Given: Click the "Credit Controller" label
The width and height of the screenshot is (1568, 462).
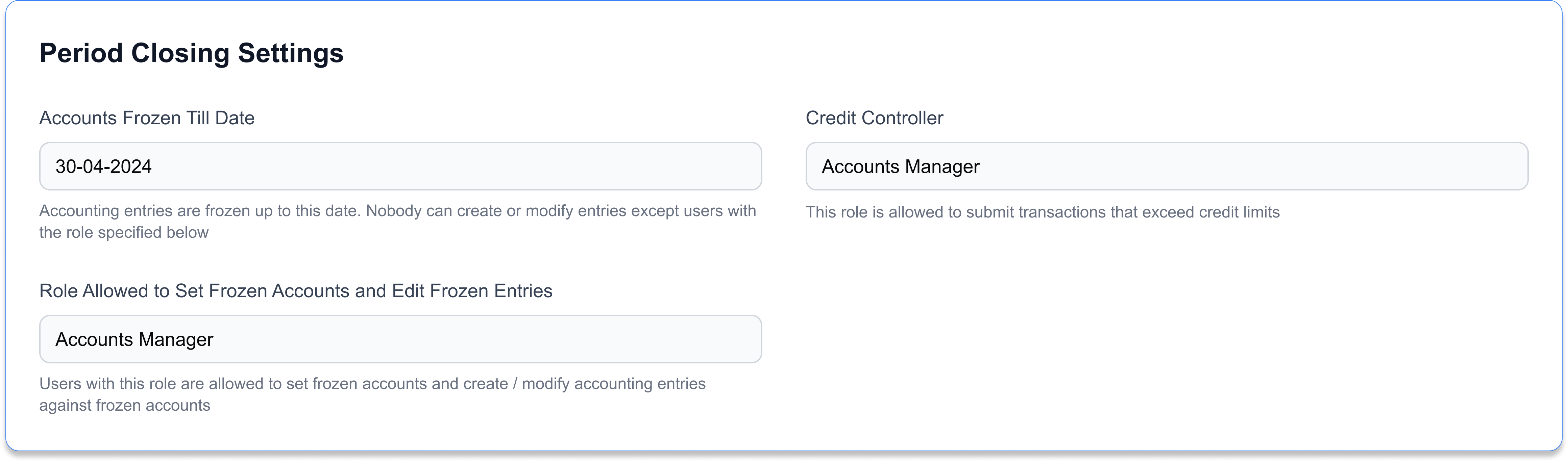Looking at the screenshot, I should (874, 118).
